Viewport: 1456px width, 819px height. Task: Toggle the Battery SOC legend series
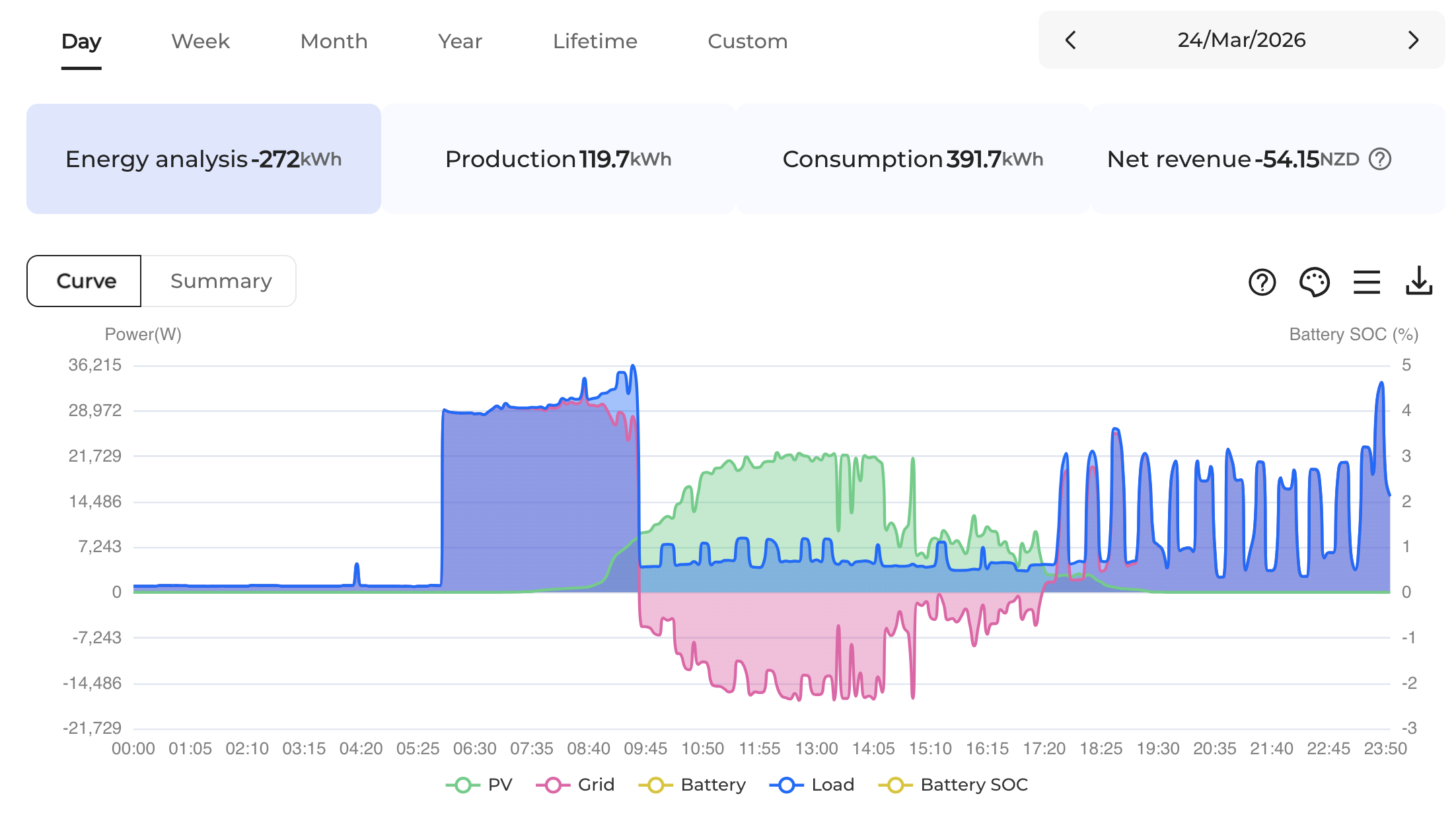point(953,785)
